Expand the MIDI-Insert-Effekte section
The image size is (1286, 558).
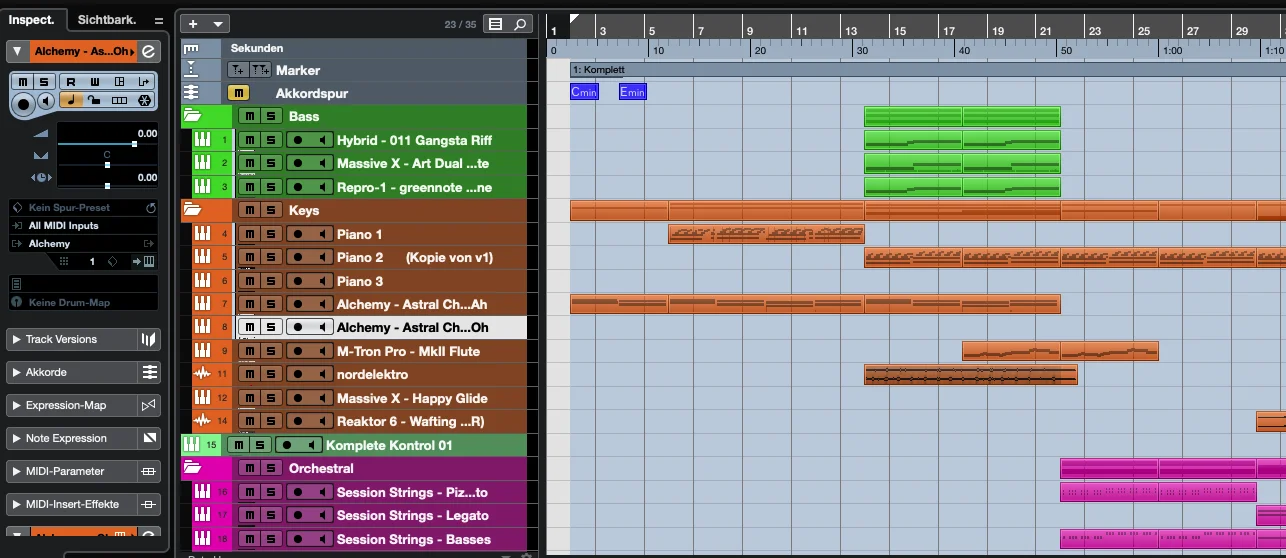pyautogui.click(x=16, y=504)
